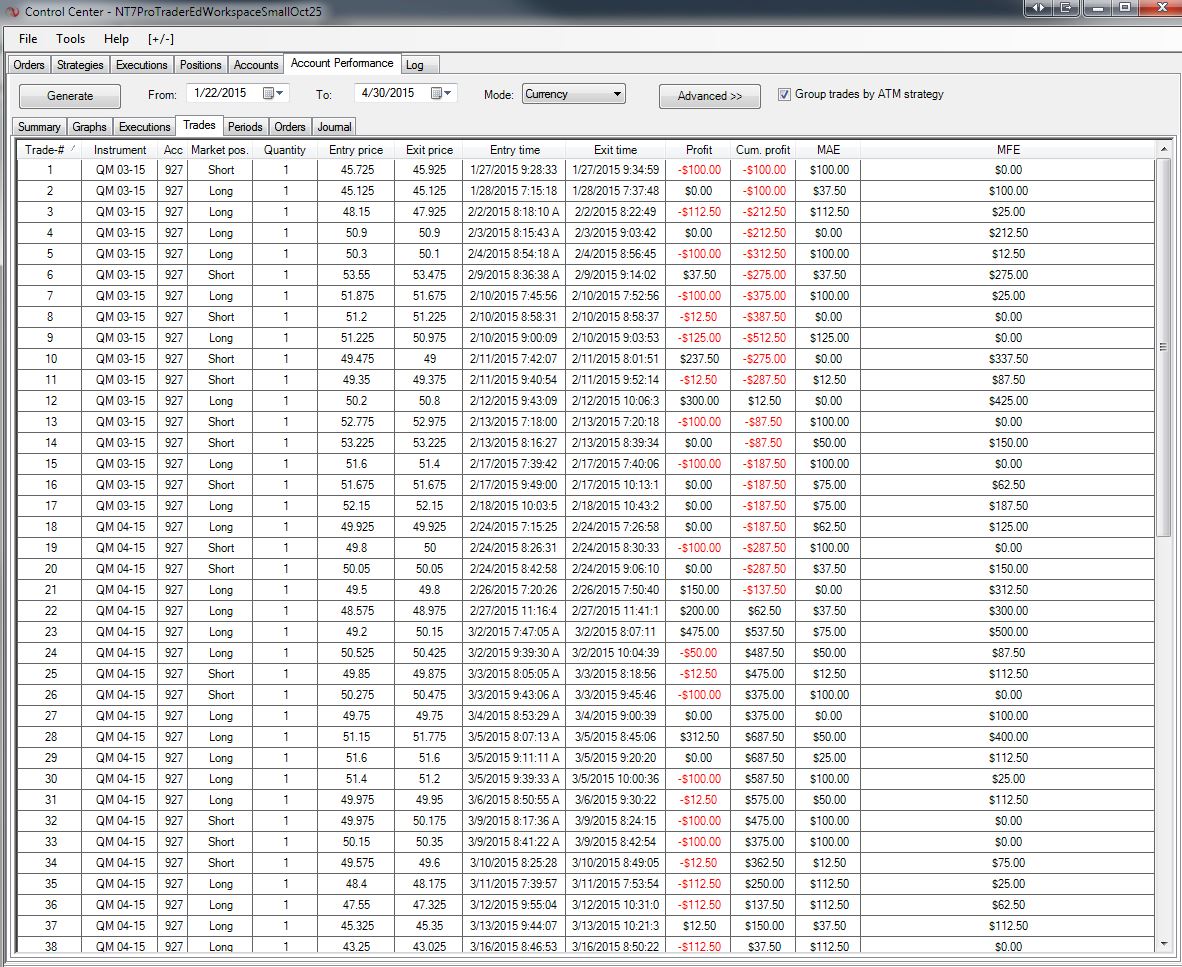
Task: Open the Executions sub-tab under Account Performance
Action: [x=144, y=127]
